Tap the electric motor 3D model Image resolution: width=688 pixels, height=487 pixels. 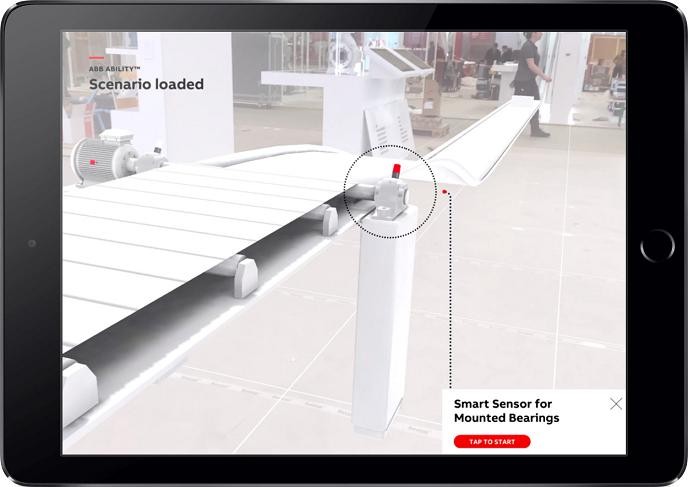coord(105,157)
